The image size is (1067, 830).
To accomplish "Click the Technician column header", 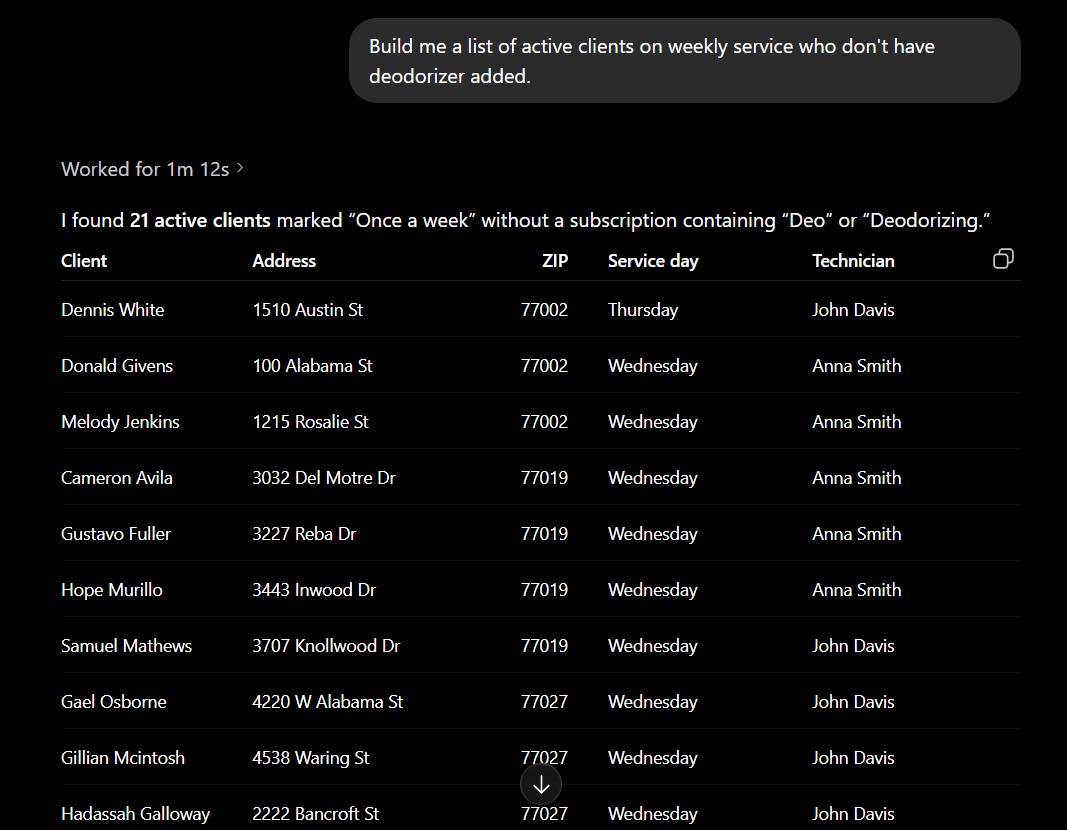I will (853, 261).
